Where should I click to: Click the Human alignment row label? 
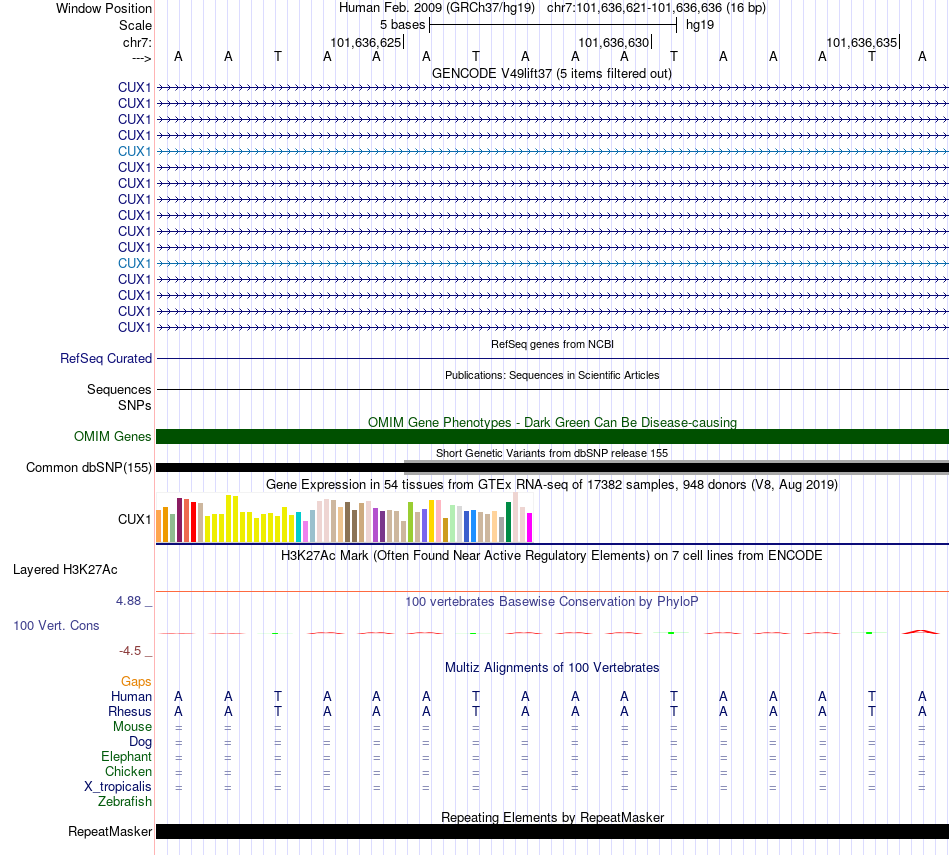click(131, 696)
